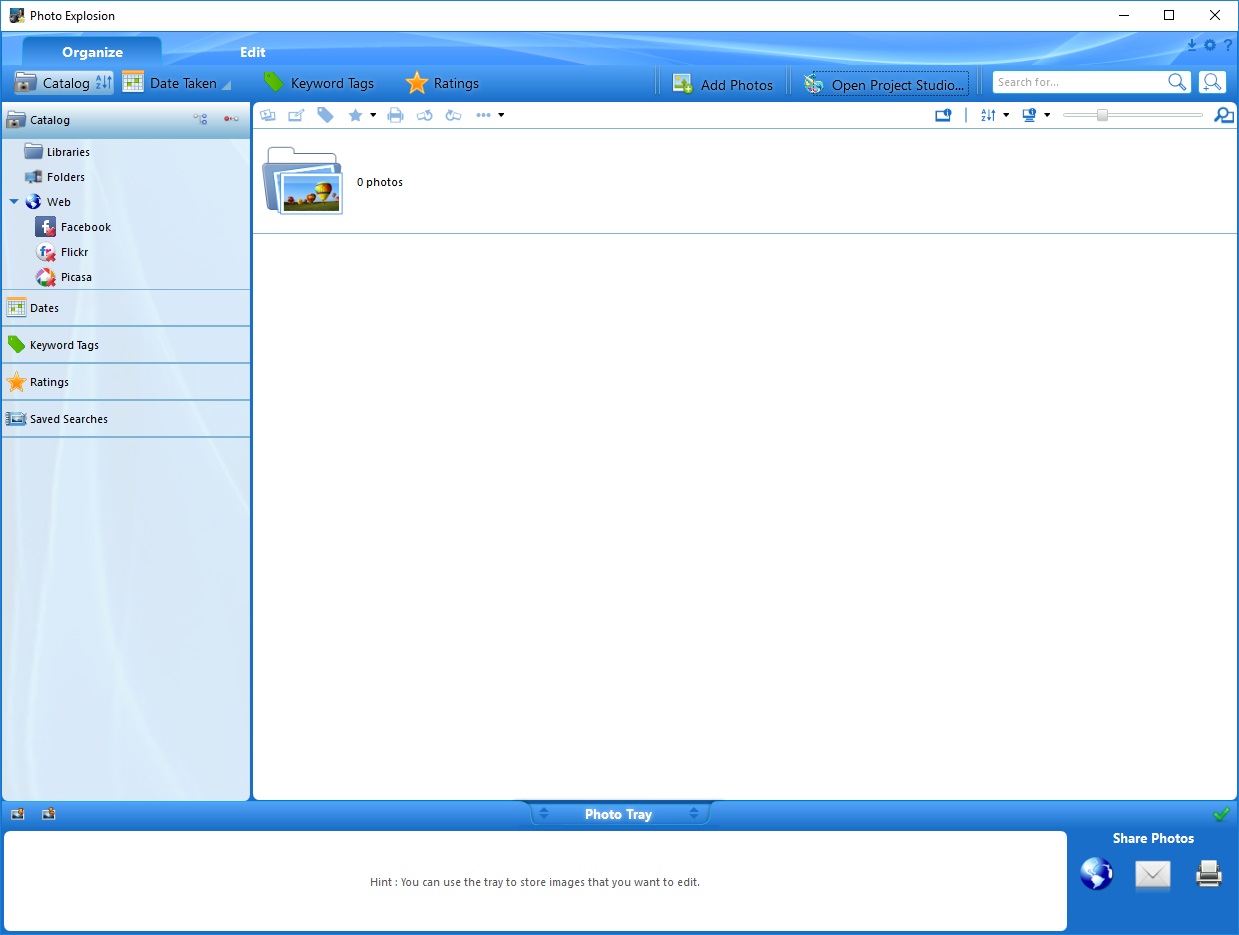This screenshot has height=935, width=1239.
Task: Open the star rating dropdown arrow
Action: pos(373,115)
